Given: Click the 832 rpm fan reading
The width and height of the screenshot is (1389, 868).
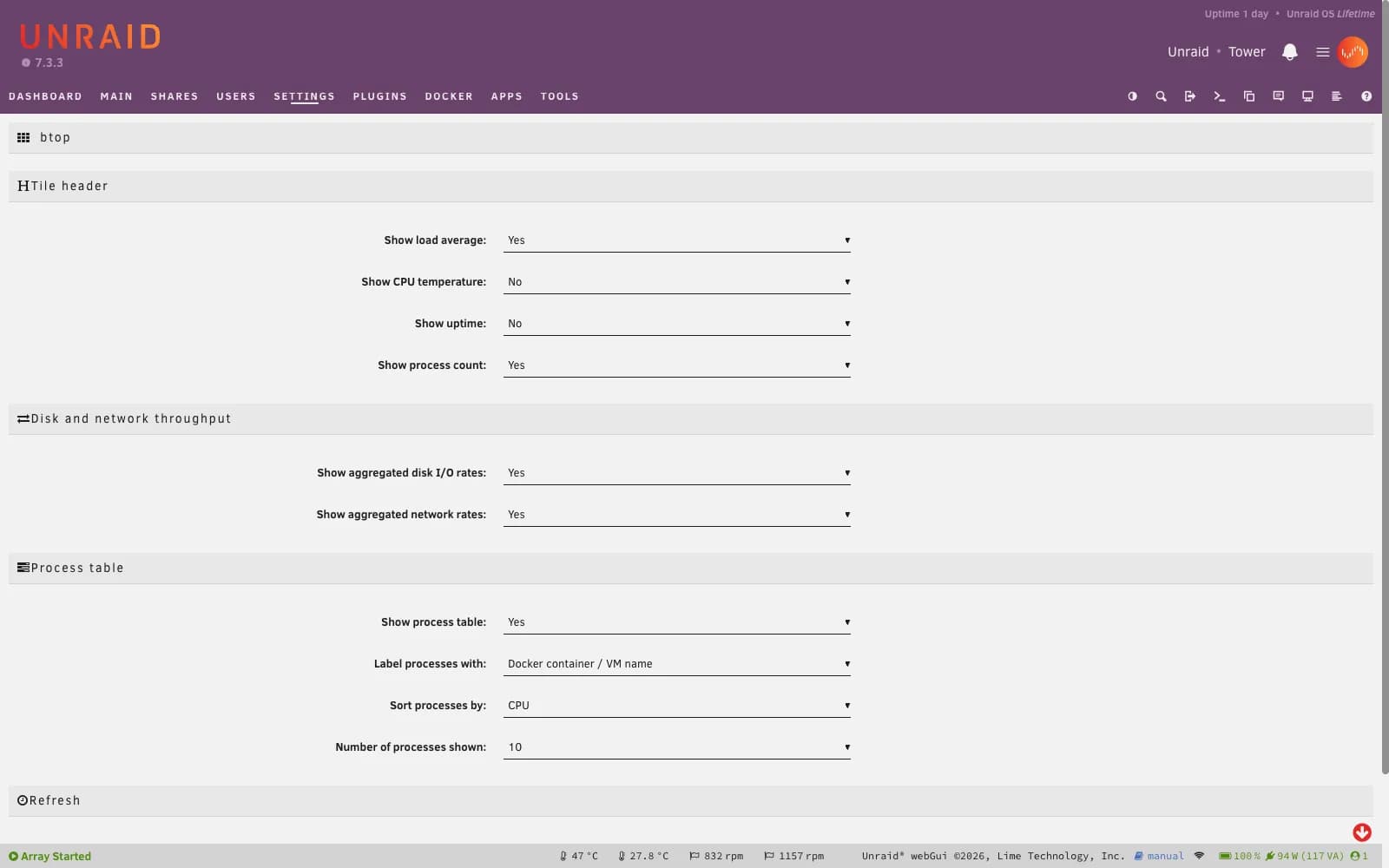Looking at the screenshot, I should coord(716,856).
